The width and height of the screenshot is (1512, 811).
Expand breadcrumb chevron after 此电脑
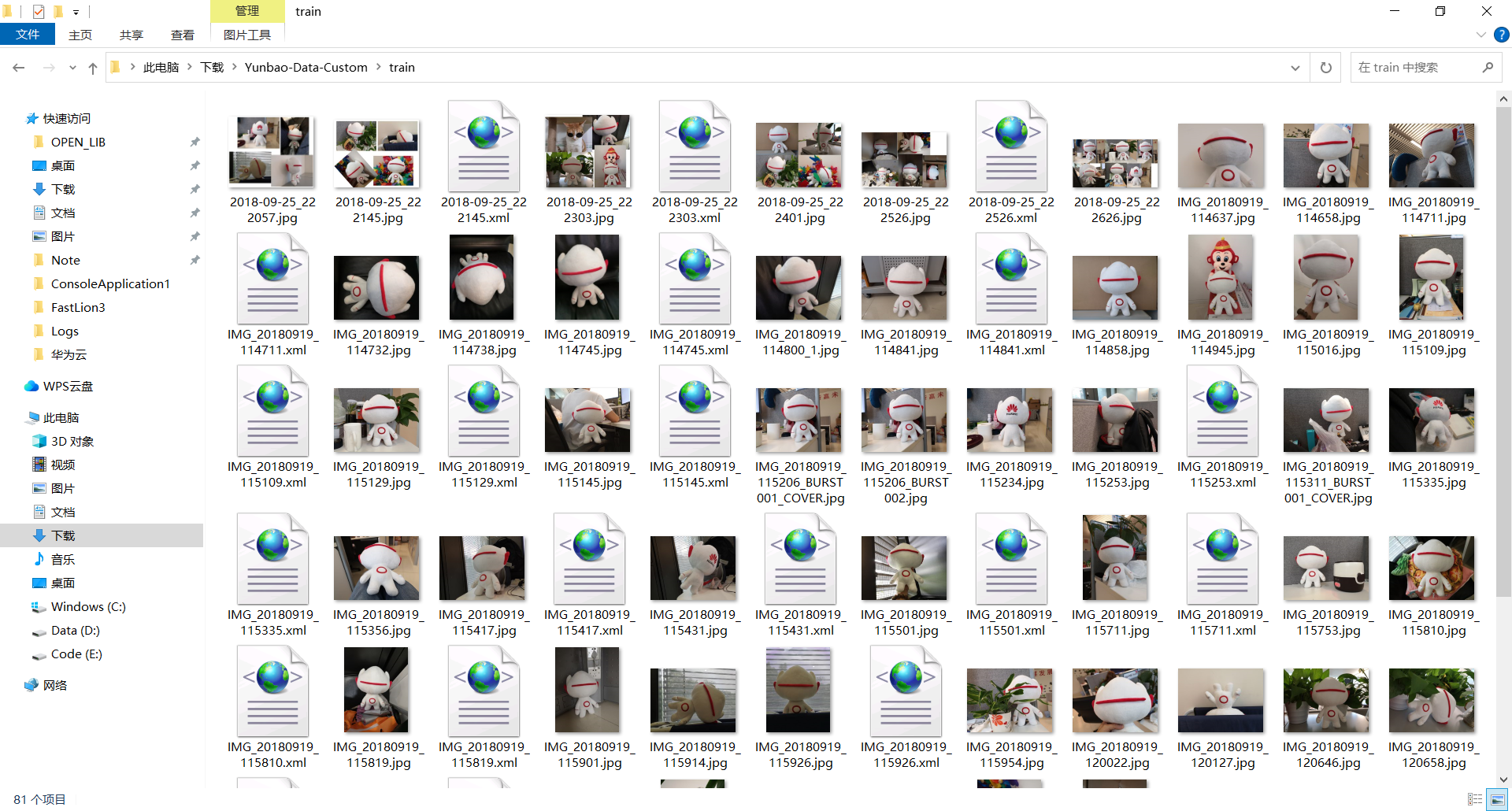(190, 68)
